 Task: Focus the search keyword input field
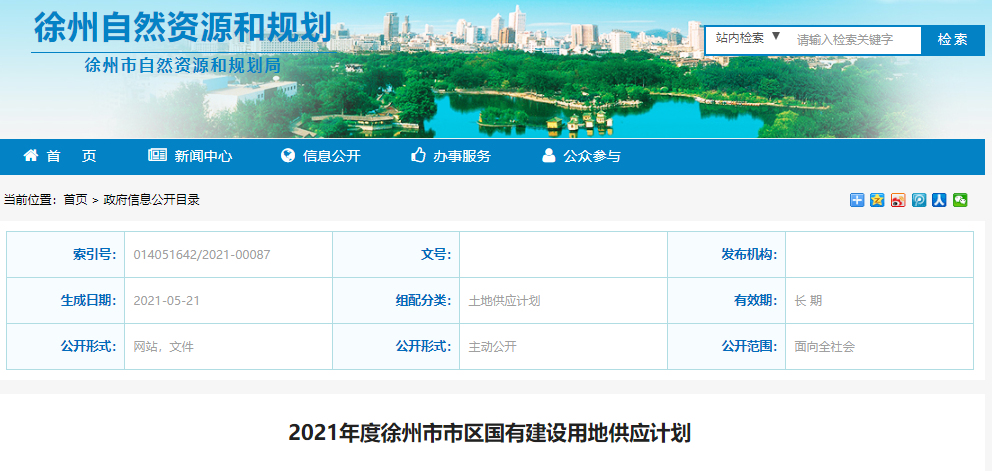click(856, 40)
